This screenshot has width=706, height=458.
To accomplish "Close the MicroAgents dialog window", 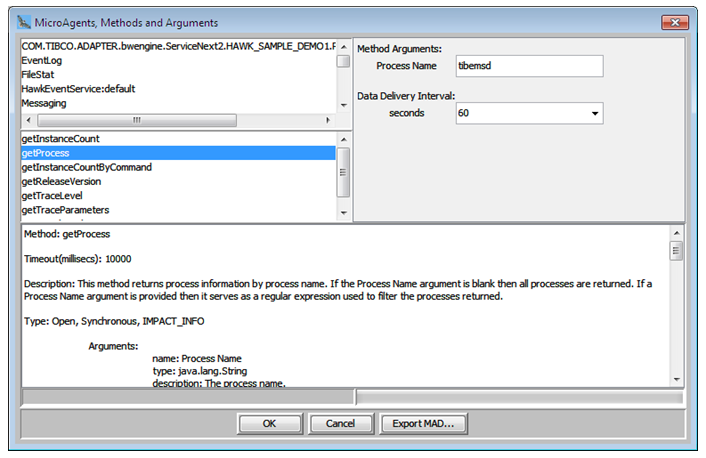I will tap(674, 22).
